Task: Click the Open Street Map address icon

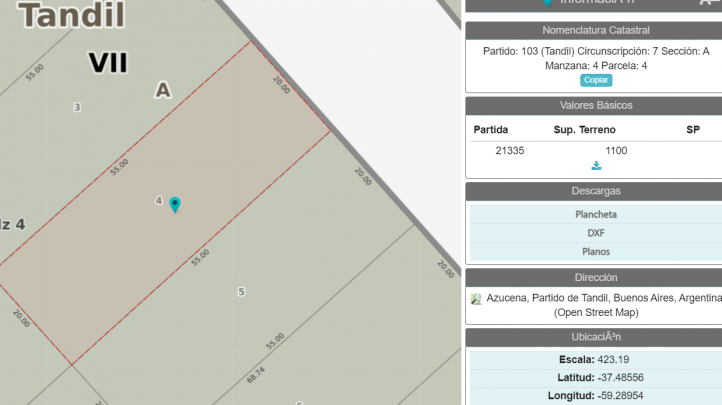Action: tap(476, 299)
